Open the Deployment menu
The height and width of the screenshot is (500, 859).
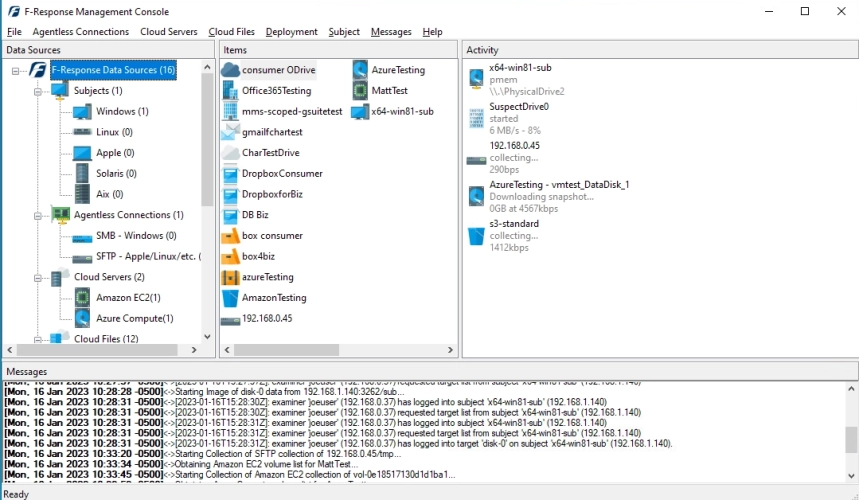[x=291, y=32]
